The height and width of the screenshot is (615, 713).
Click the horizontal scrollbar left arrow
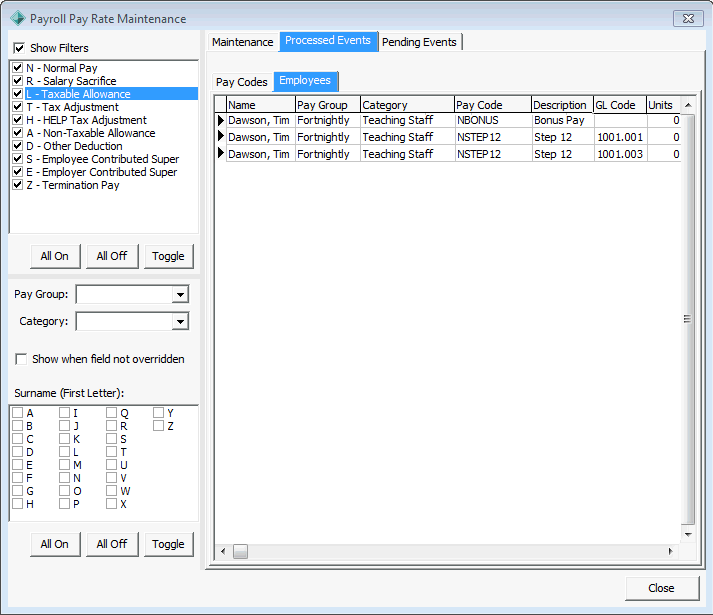223,551
